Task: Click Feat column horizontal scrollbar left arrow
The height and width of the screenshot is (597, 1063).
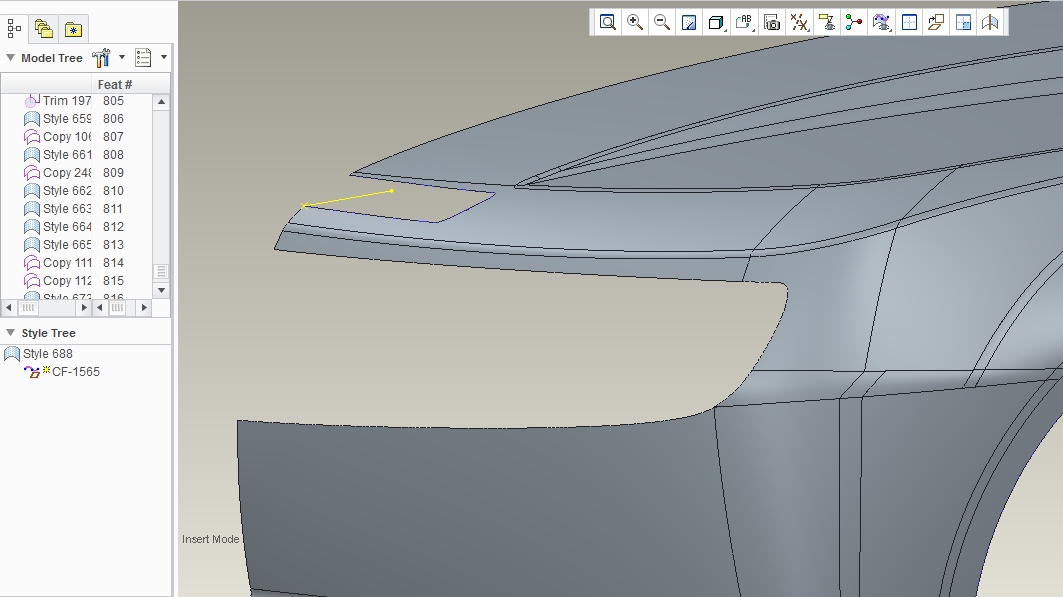Action: pos(100,308)
